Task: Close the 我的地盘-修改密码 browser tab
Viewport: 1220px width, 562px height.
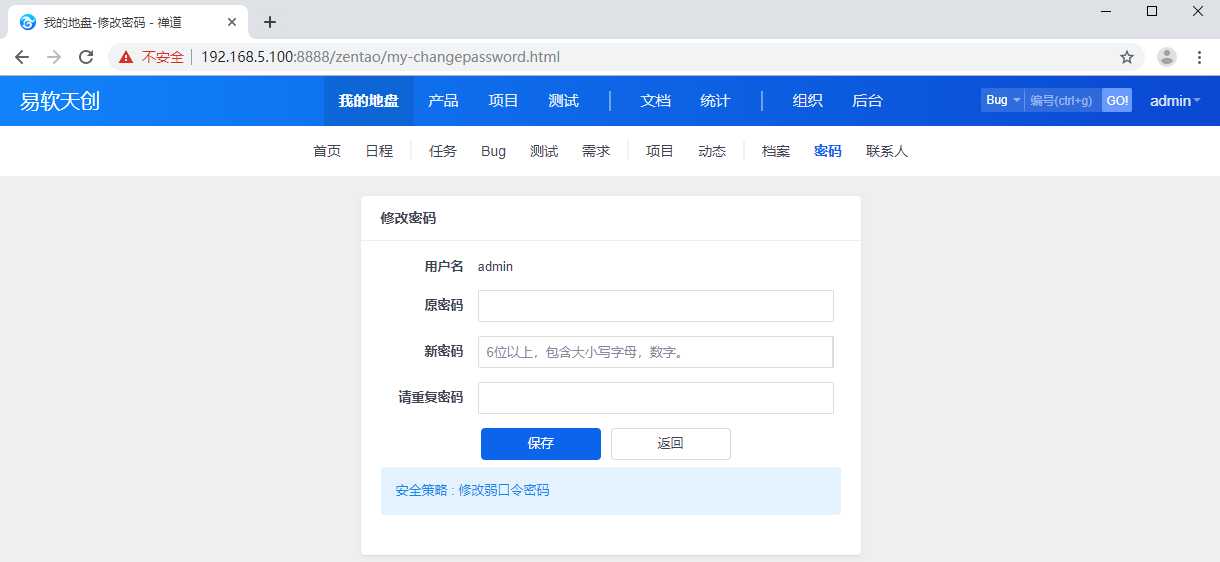Action: click(232, 22)
